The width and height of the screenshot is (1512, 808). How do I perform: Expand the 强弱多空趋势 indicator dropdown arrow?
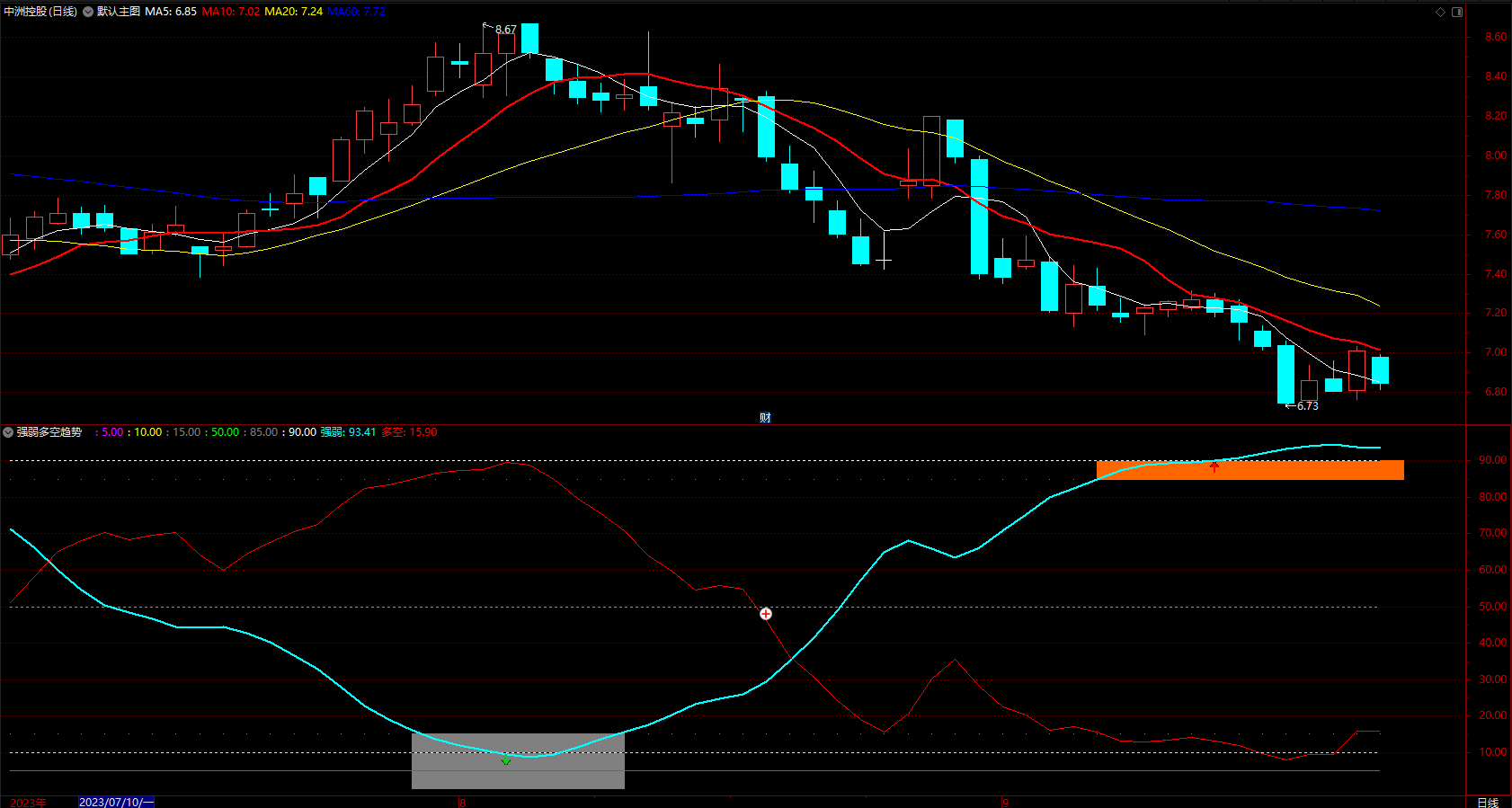(8, 432)
